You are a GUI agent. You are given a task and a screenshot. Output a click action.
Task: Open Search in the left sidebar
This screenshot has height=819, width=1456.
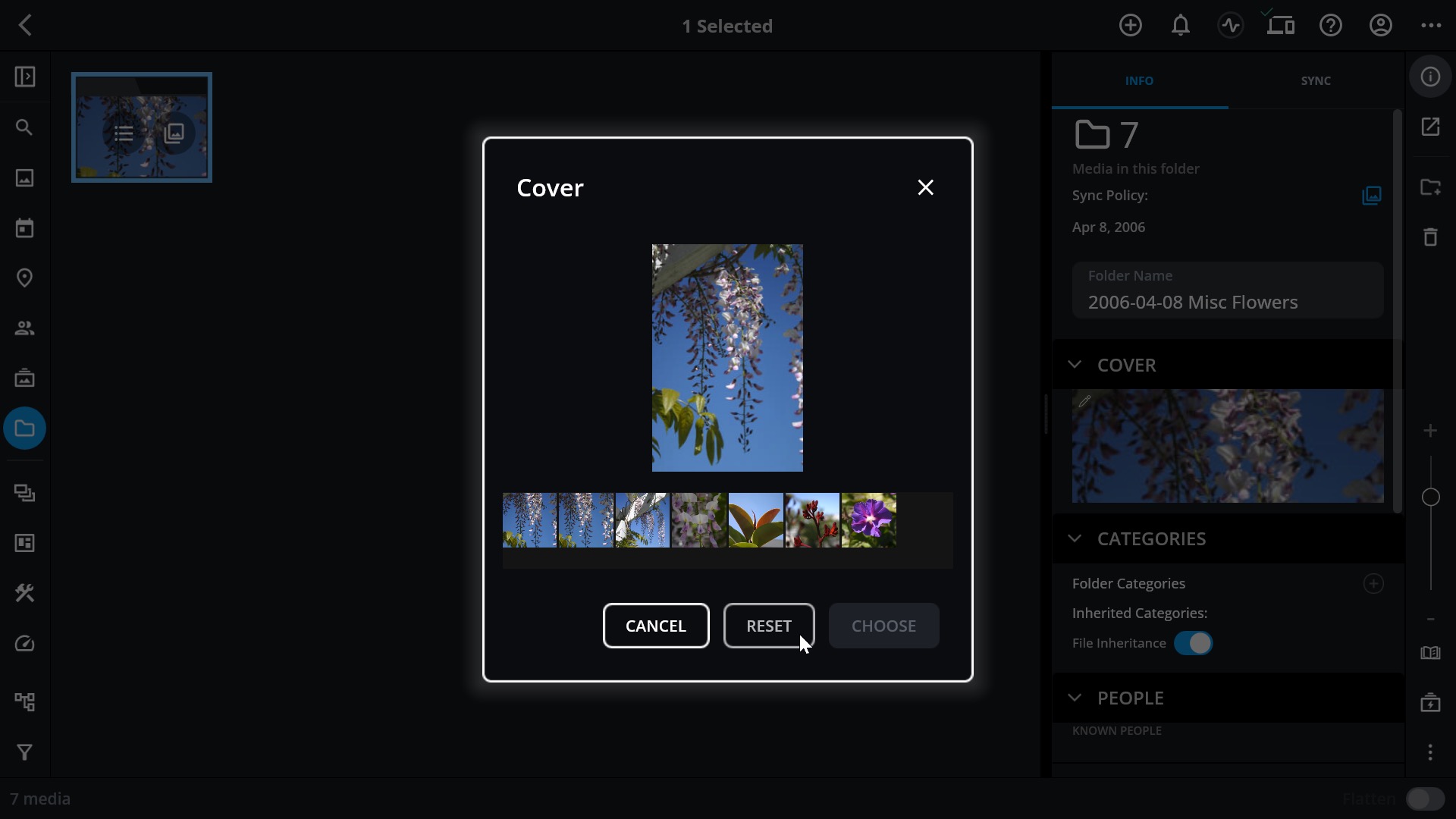click(x=25, y=127)
